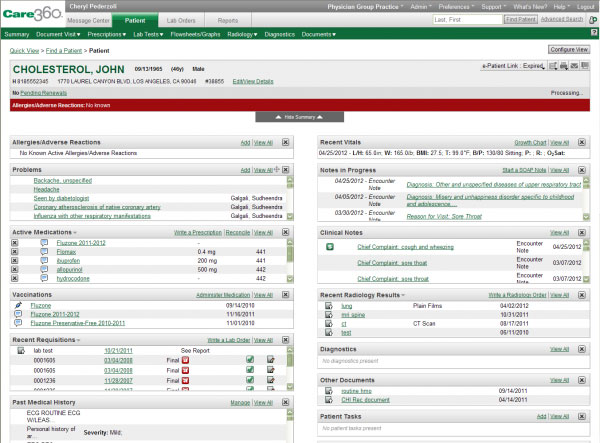Open Flowsheets/Graphs menu item
The height and width of the screenshot is (443, 600).
tap(195, 34)
